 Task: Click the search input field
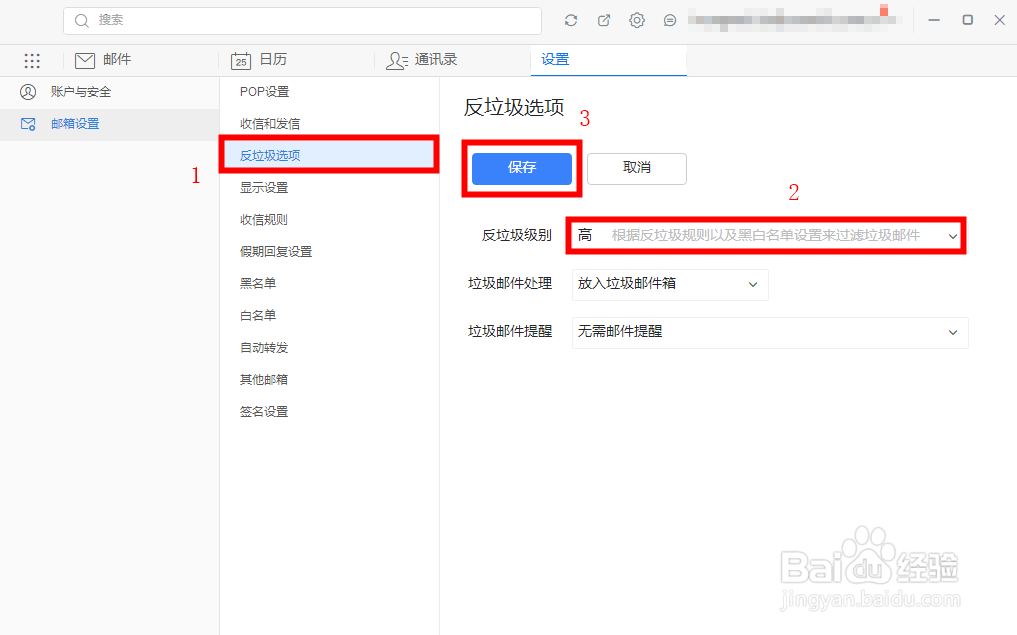300,19
